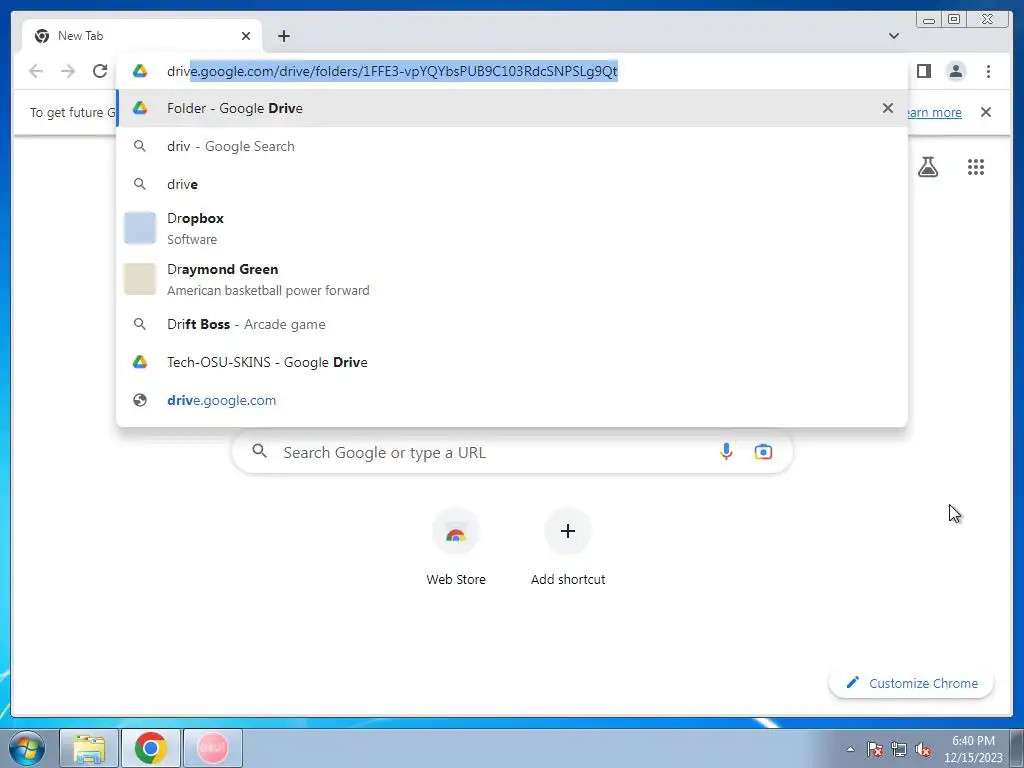Open the Web Store shortcut
The height and width of the screenshot is (768, 1024).
point(456,547)
